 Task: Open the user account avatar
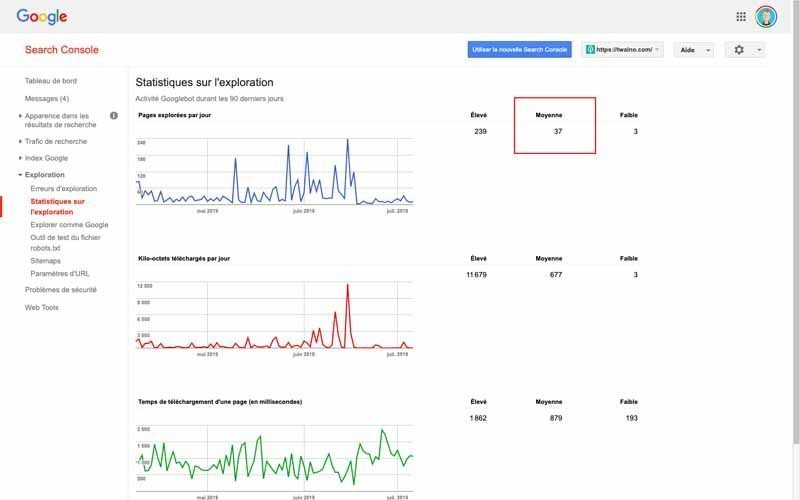coord(766,17)
